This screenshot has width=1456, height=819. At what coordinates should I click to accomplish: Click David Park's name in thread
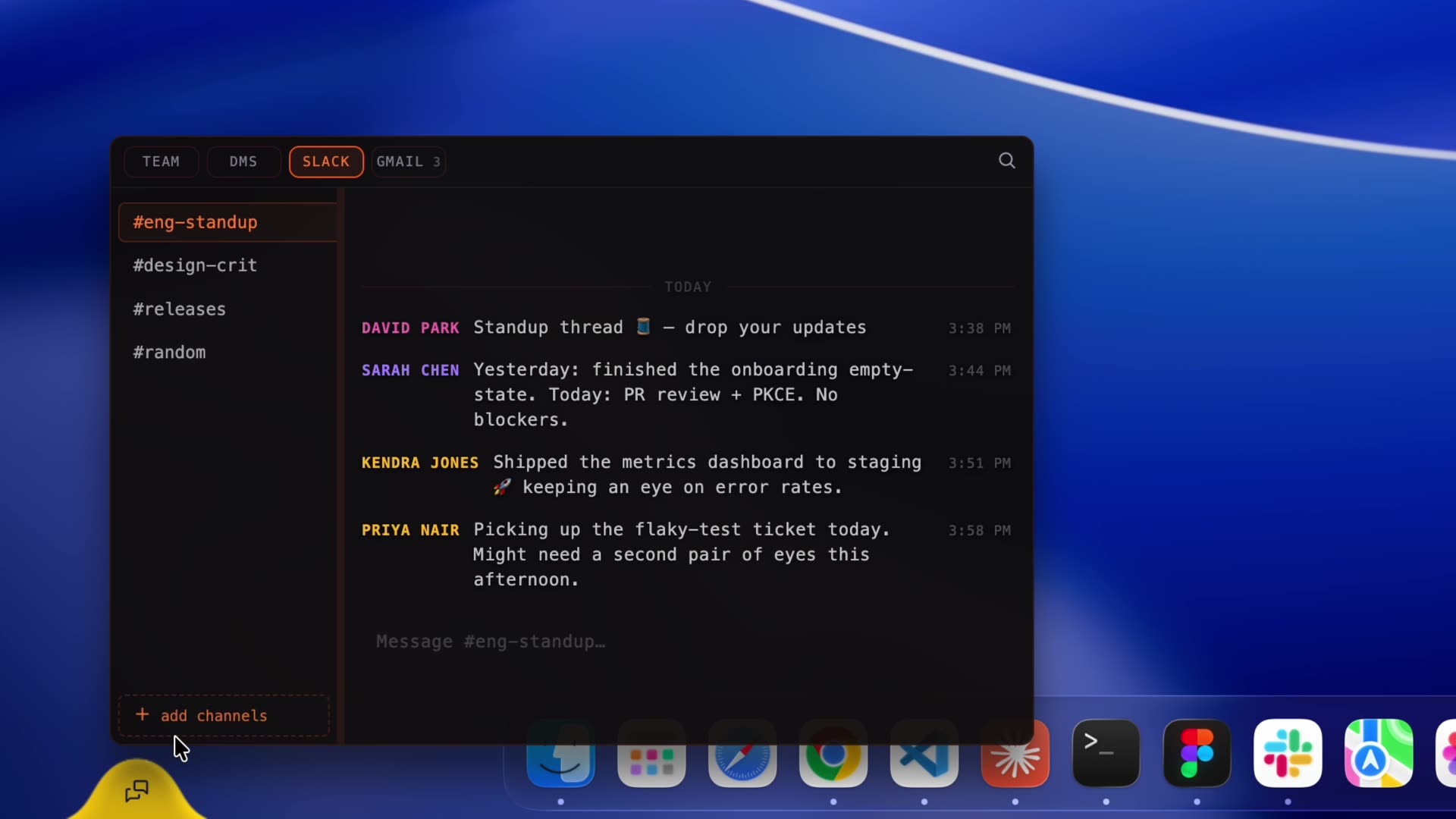click(x=410, y=328)
